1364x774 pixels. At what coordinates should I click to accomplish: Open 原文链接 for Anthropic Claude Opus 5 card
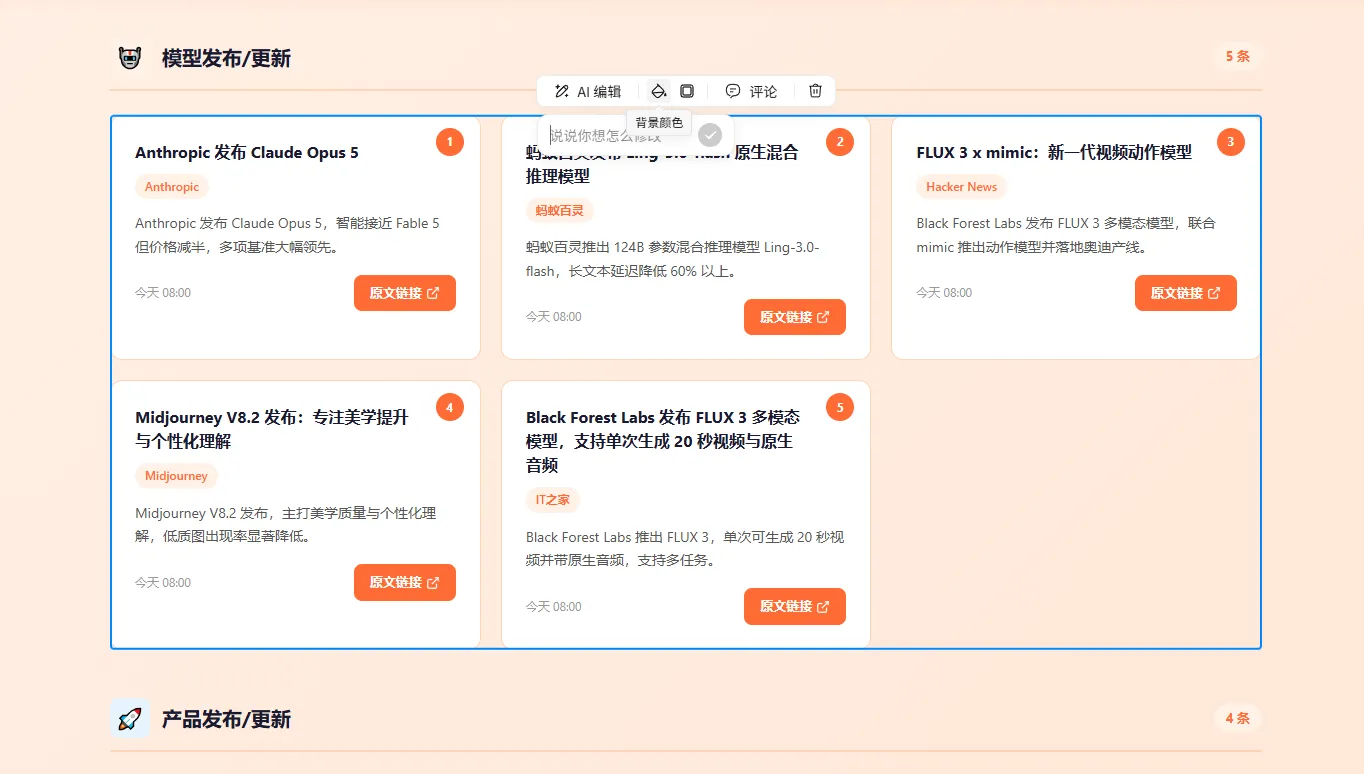[x=405, y=293]
